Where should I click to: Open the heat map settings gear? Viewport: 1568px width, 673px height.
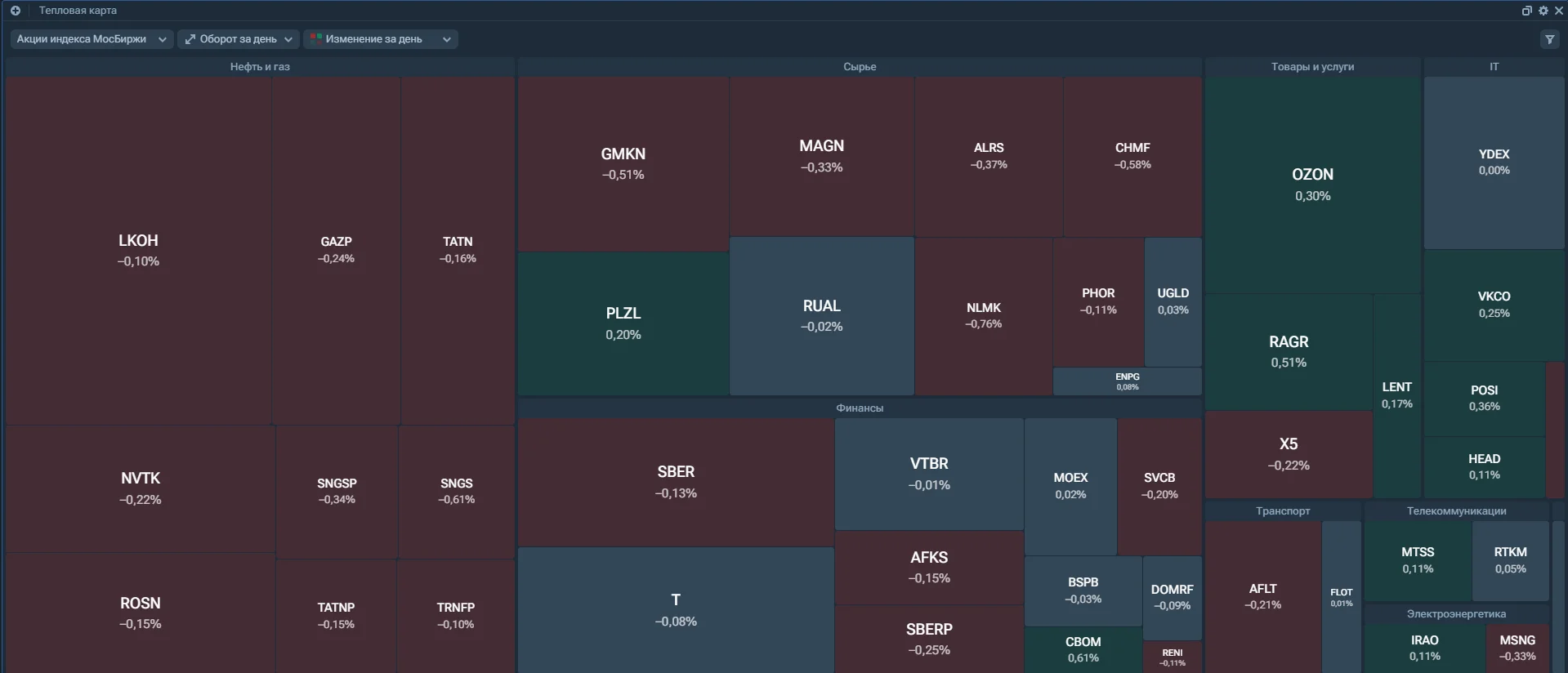coord(1543,11)
